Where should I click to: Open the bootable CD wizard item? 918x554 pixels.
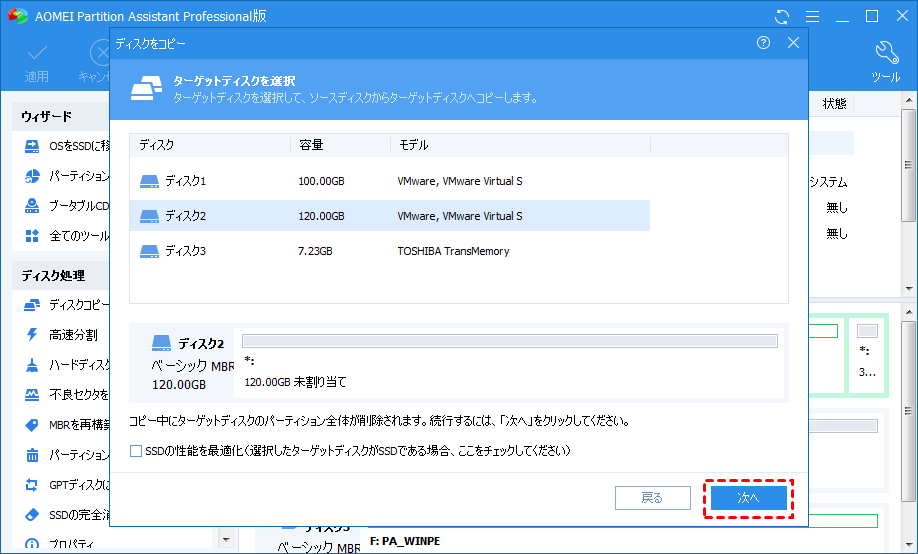click(x=66, y=206)
